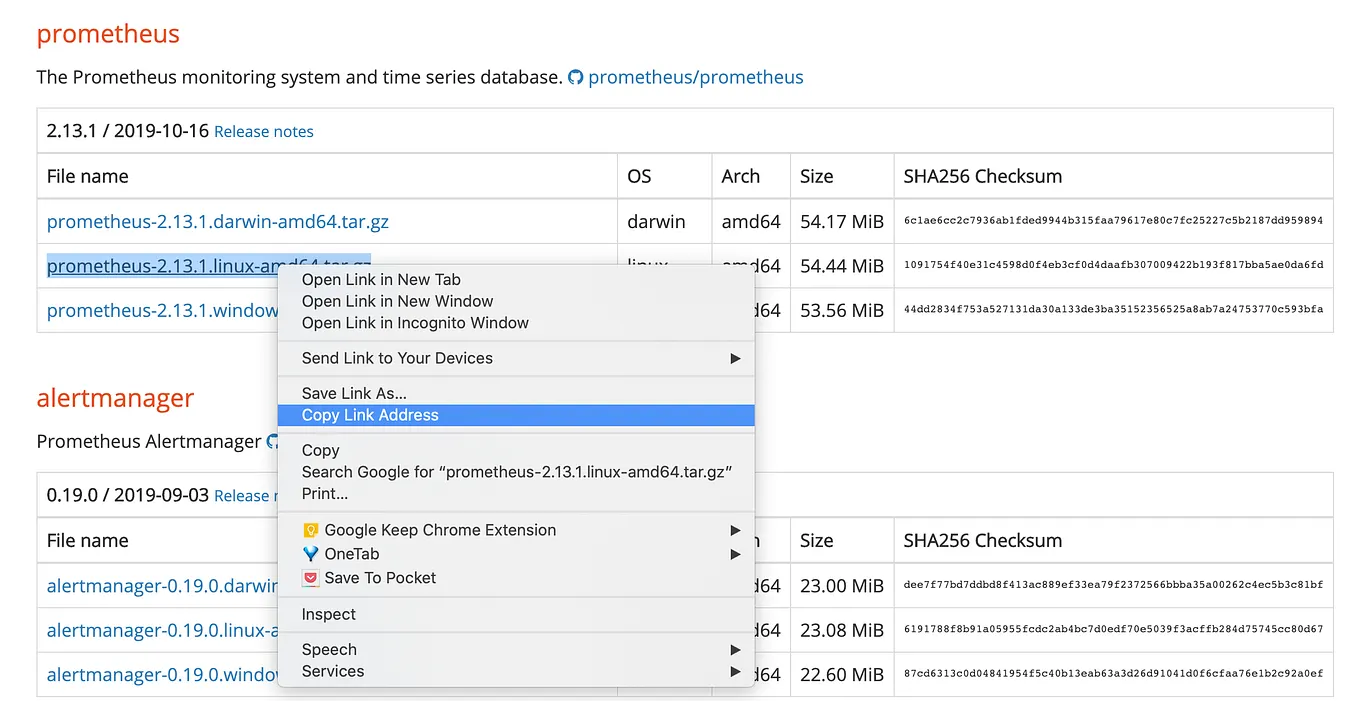Click the alertmanager darwin download link

tap(161, 586)
